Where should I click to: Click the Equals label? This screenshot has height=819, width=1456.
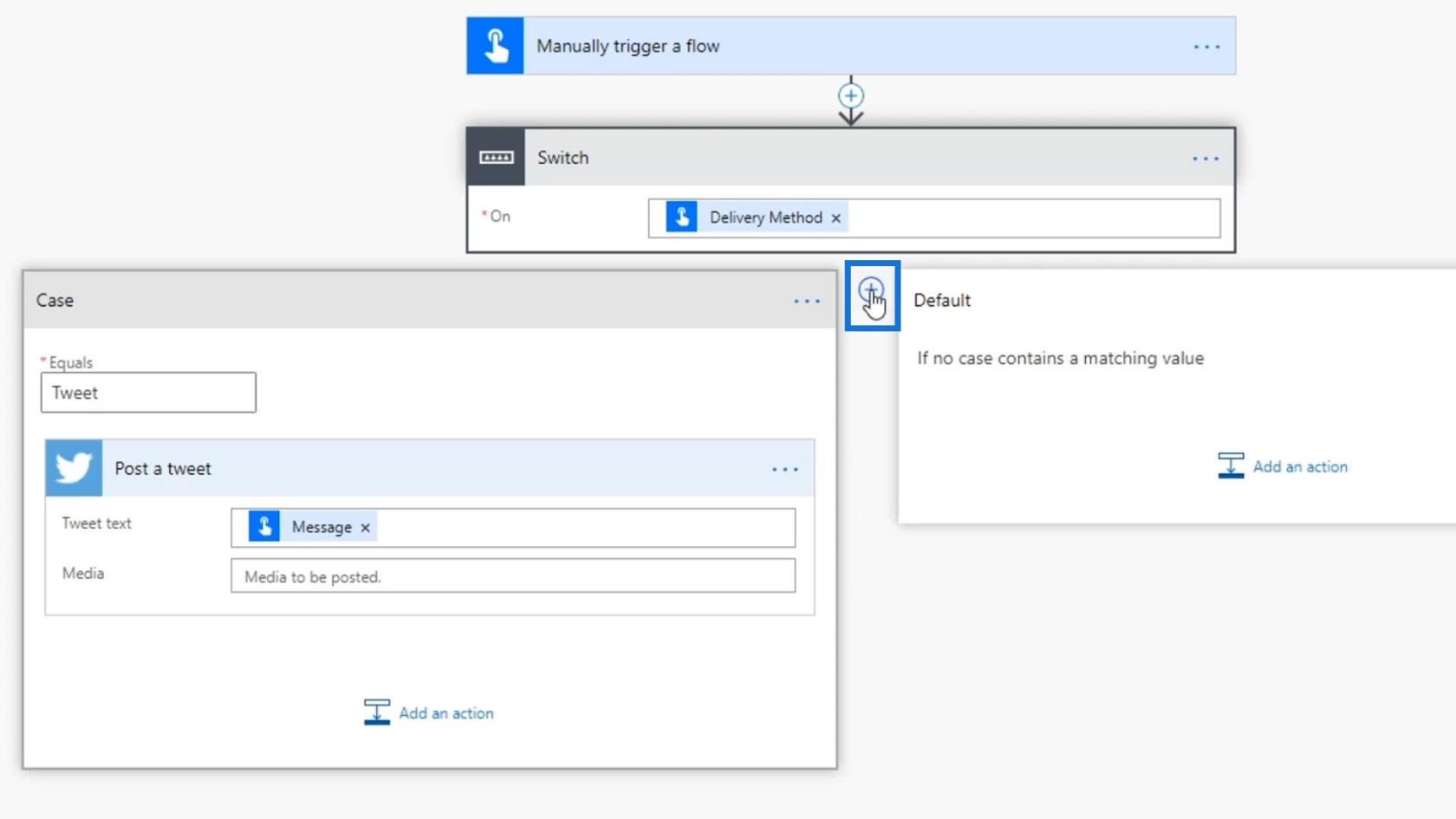70,362
